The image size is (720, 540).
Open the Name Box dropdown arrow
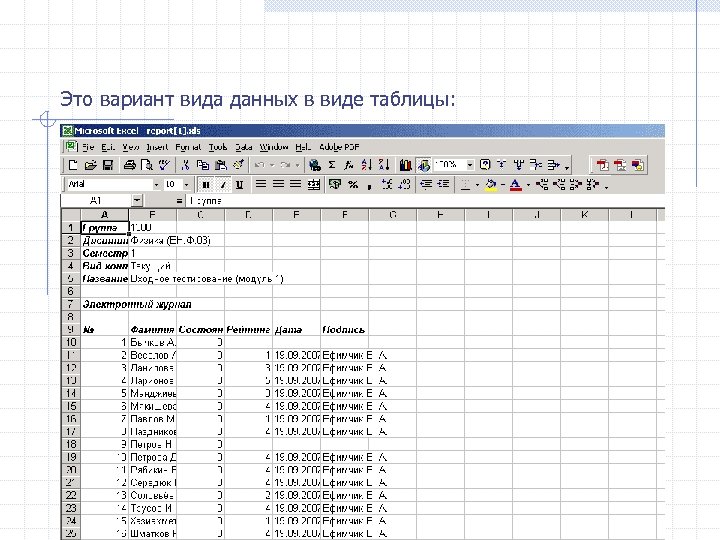[x=137, y=200]
